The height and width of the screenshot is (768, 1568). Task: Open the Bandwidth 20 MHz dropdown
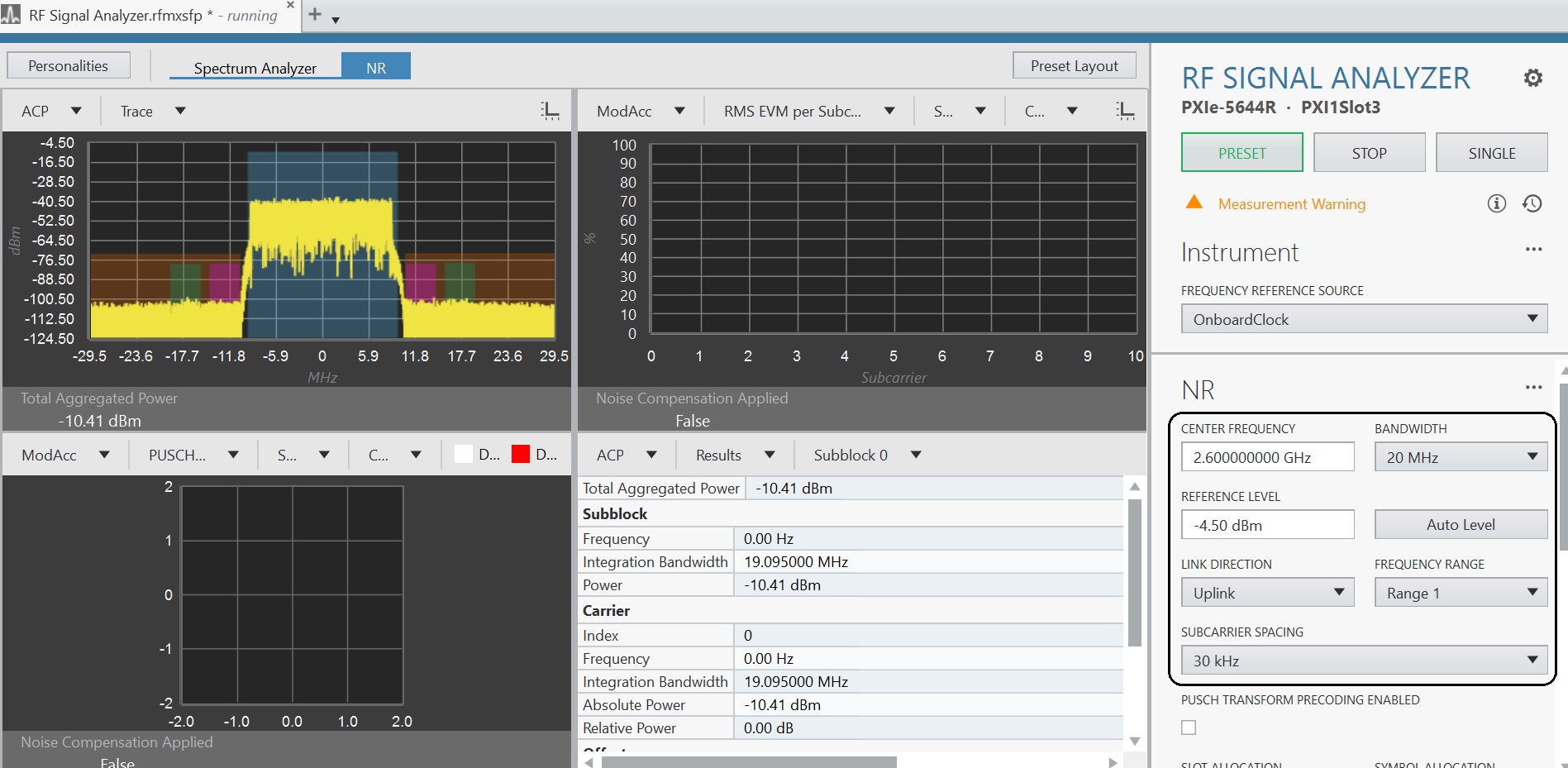(x=1461, y=457)
